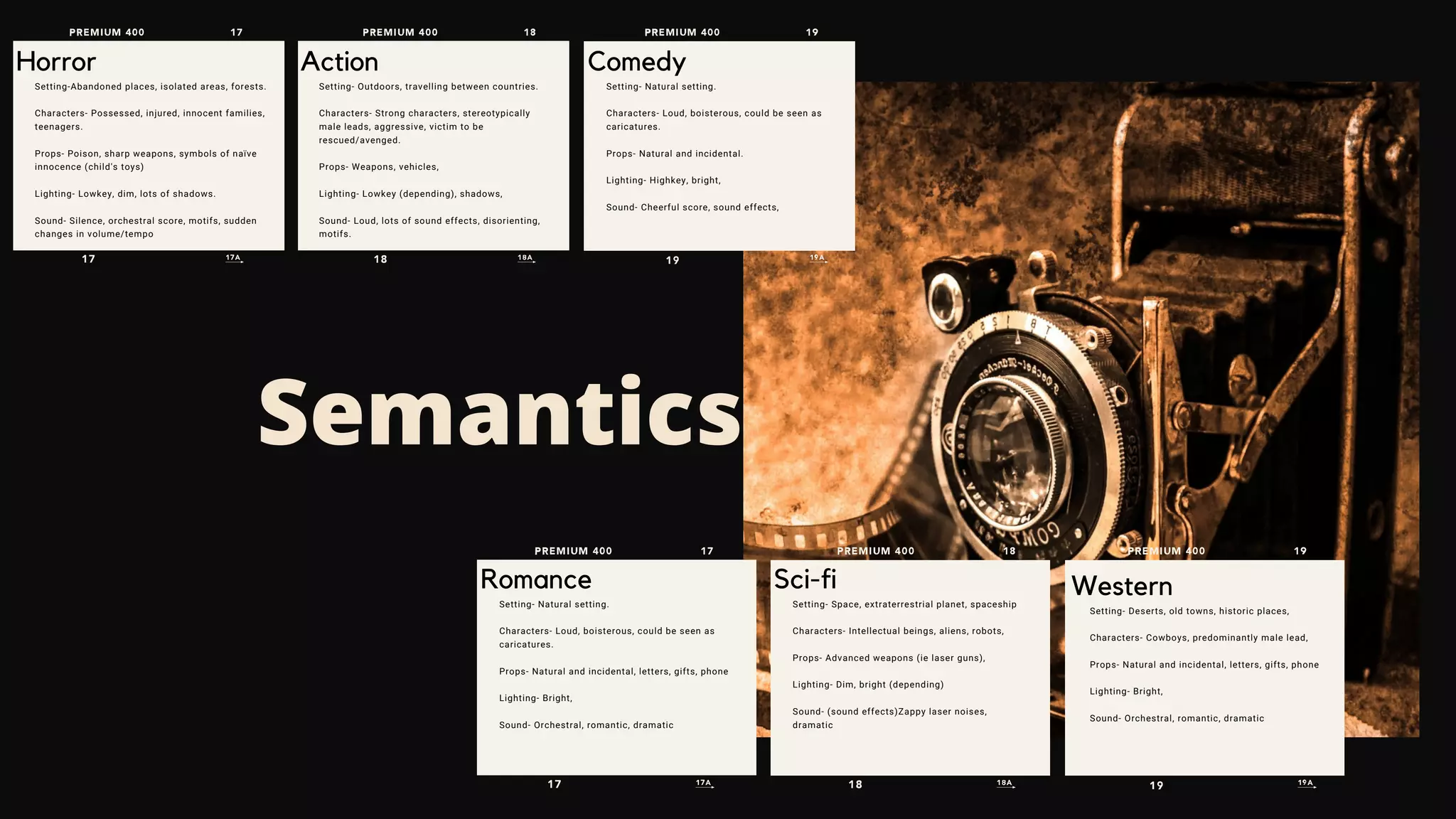Click the Comedy title text
This screenshot has height=819, width=1456.
pos(636,62)
